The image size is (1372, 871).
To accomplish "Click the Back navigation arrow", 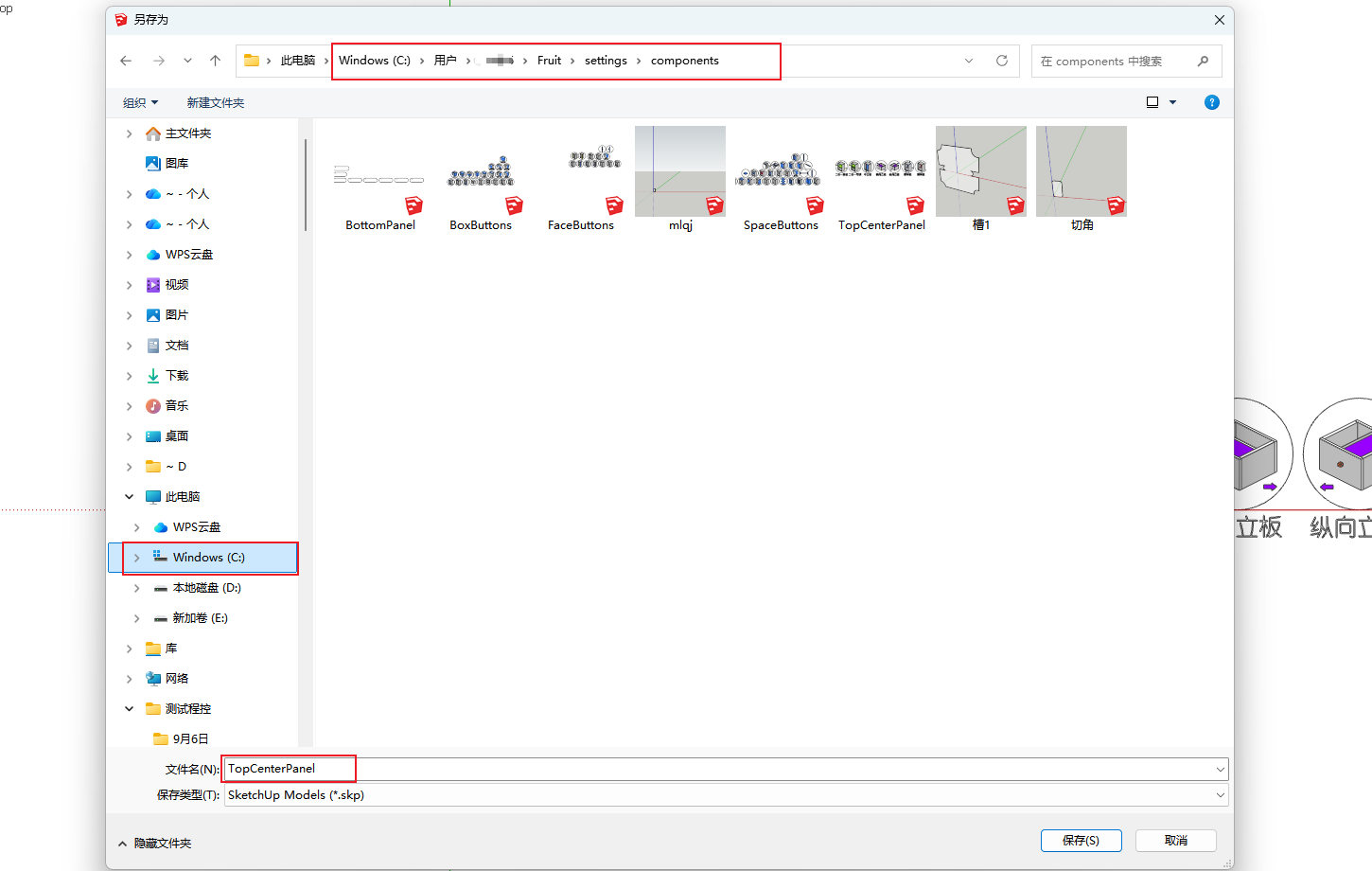I will (126, 61).
